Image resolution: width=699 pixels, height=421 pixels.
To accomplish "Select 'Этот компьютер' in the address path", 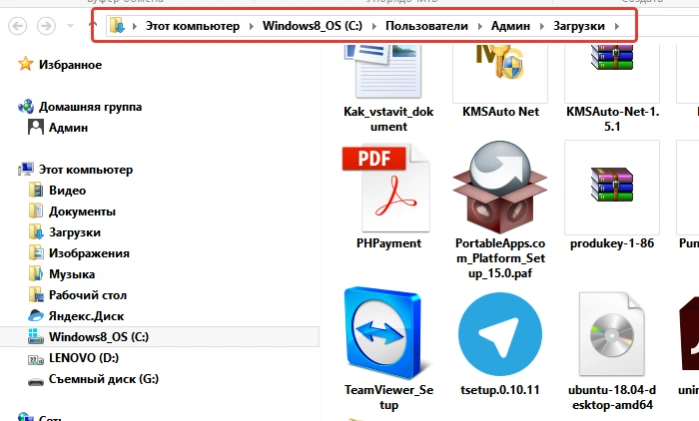I will tap(193, 26).
